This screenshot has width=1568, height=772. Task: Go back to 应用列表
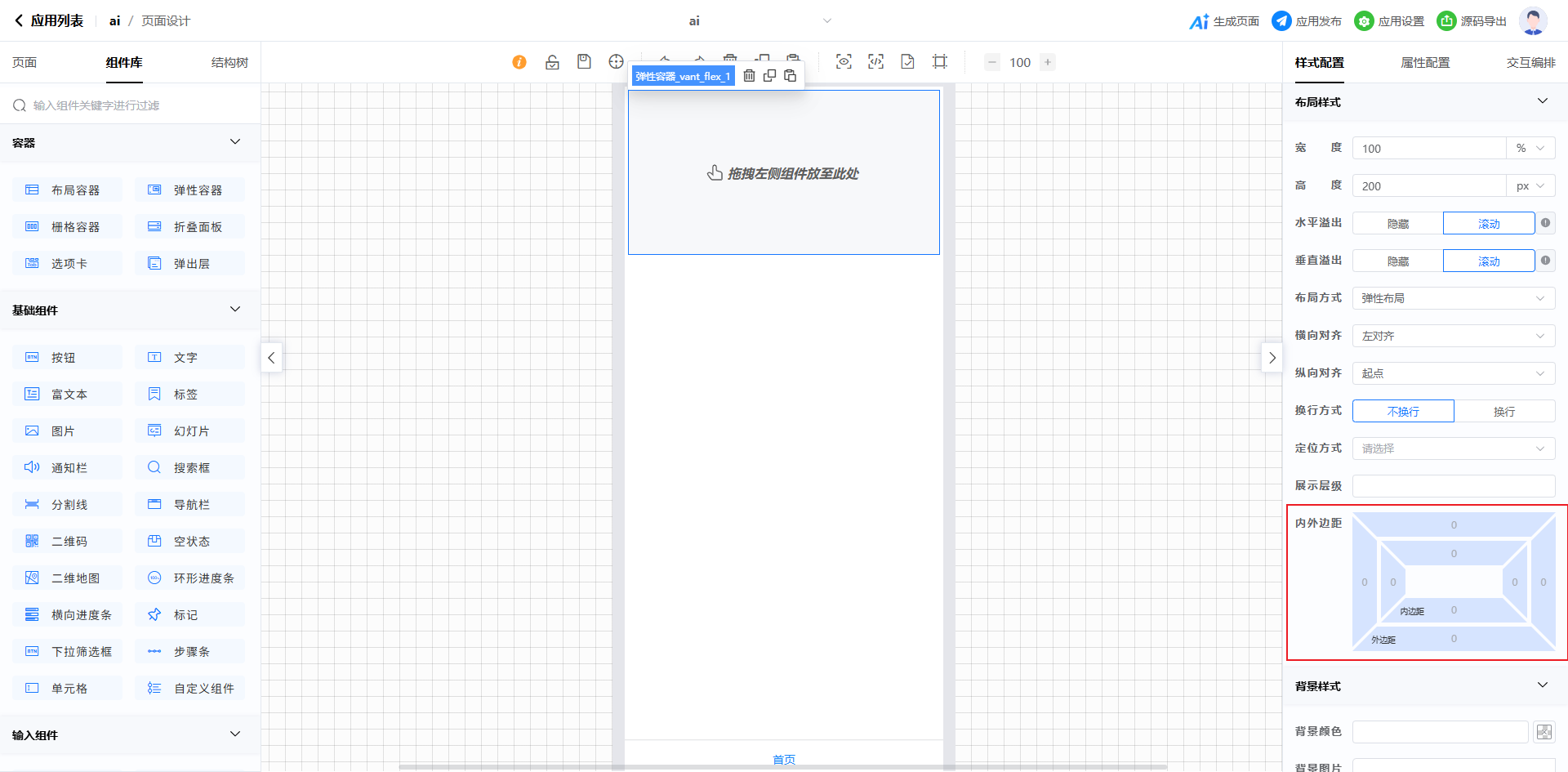[x=49, y=21]
